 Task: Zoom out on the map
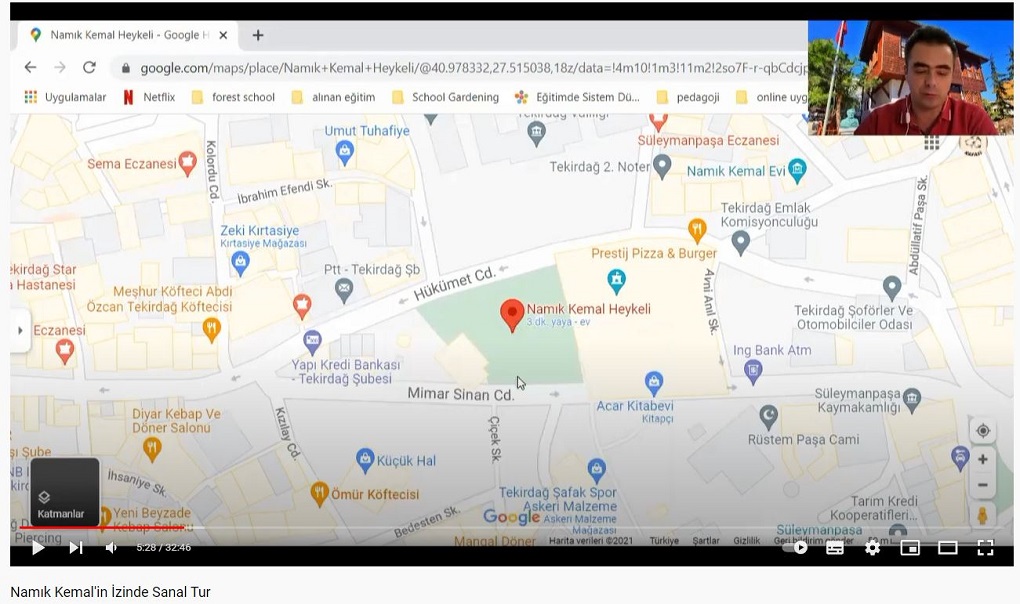coord(982,485)
